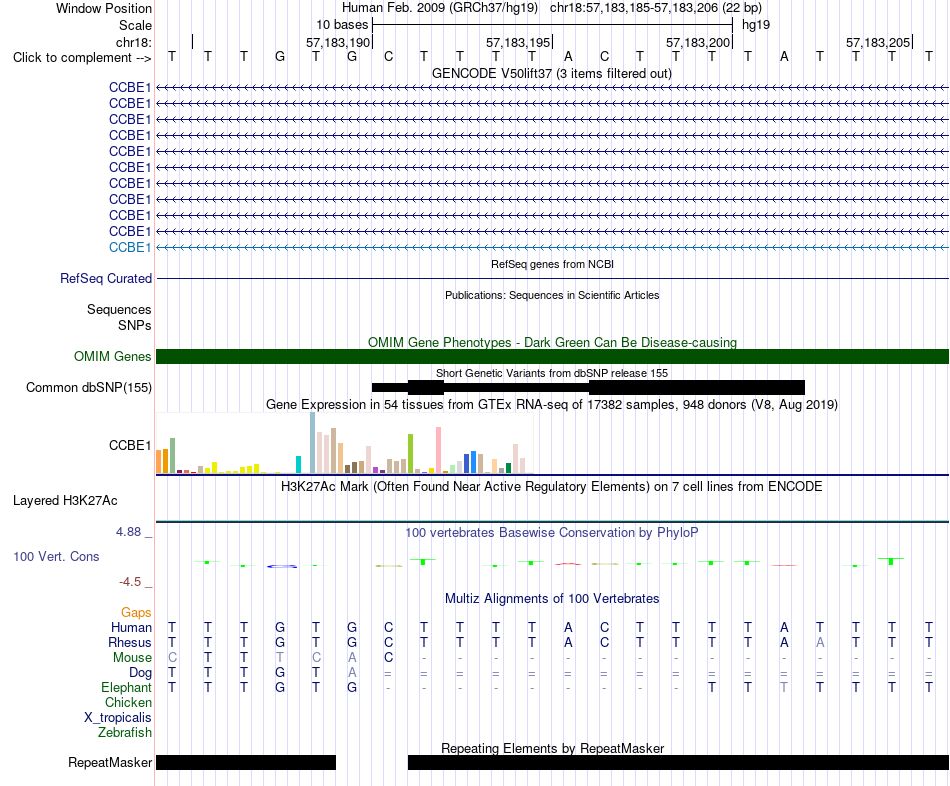
Task: Click the longer right RepeatMasker black block
Action: [679, 762]
